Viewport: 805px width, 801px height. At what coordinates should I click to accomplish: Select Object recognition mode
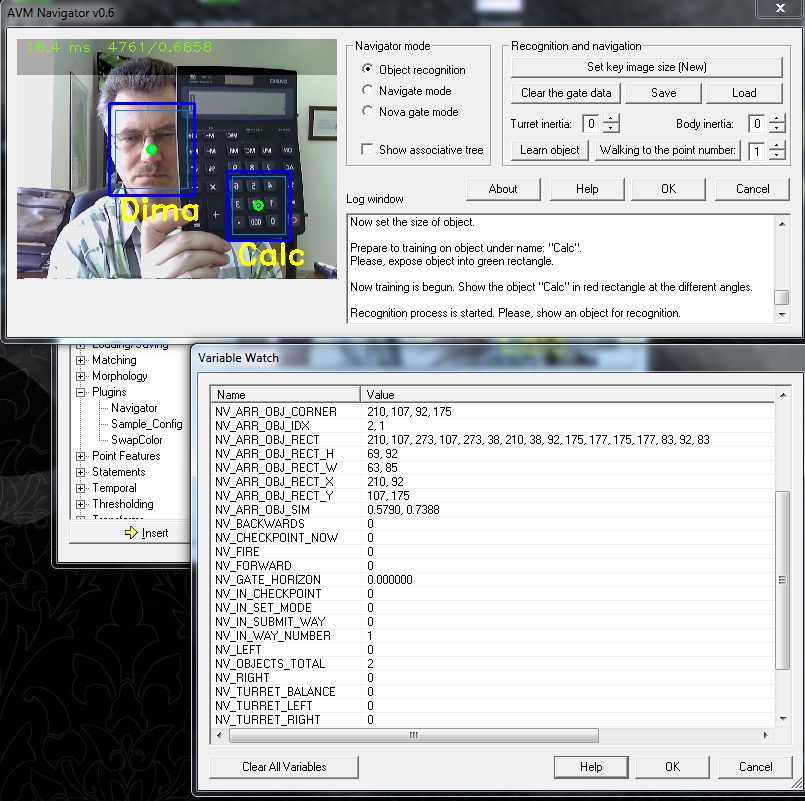(x=368, y=70)
